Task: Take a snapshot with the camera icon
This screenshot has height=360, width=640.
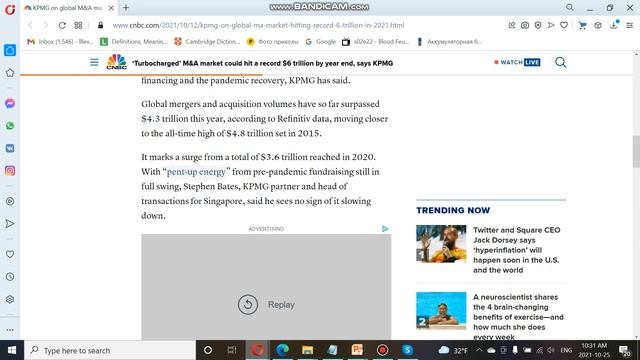Action: (x=525, y=25)
